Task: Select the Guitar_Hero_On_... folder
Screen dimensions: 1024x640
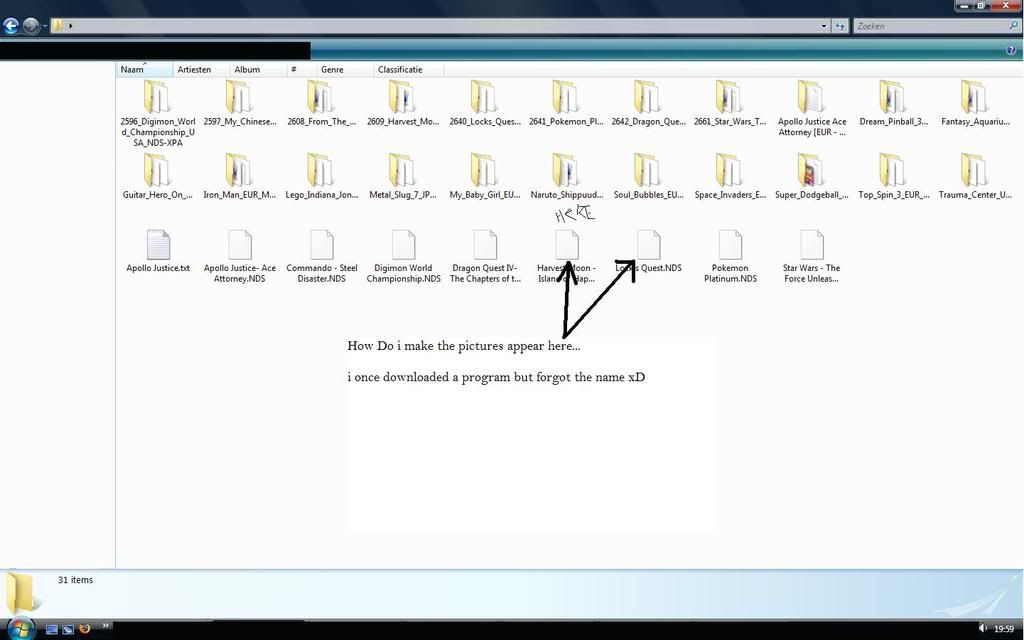Action: [x=157, y=176]
